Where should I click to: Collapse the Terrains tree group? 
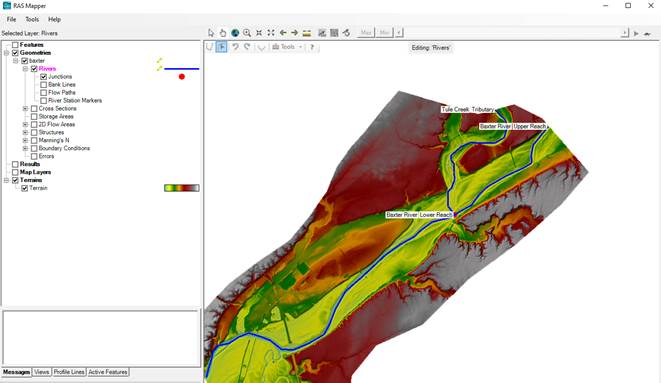(6, 180)
